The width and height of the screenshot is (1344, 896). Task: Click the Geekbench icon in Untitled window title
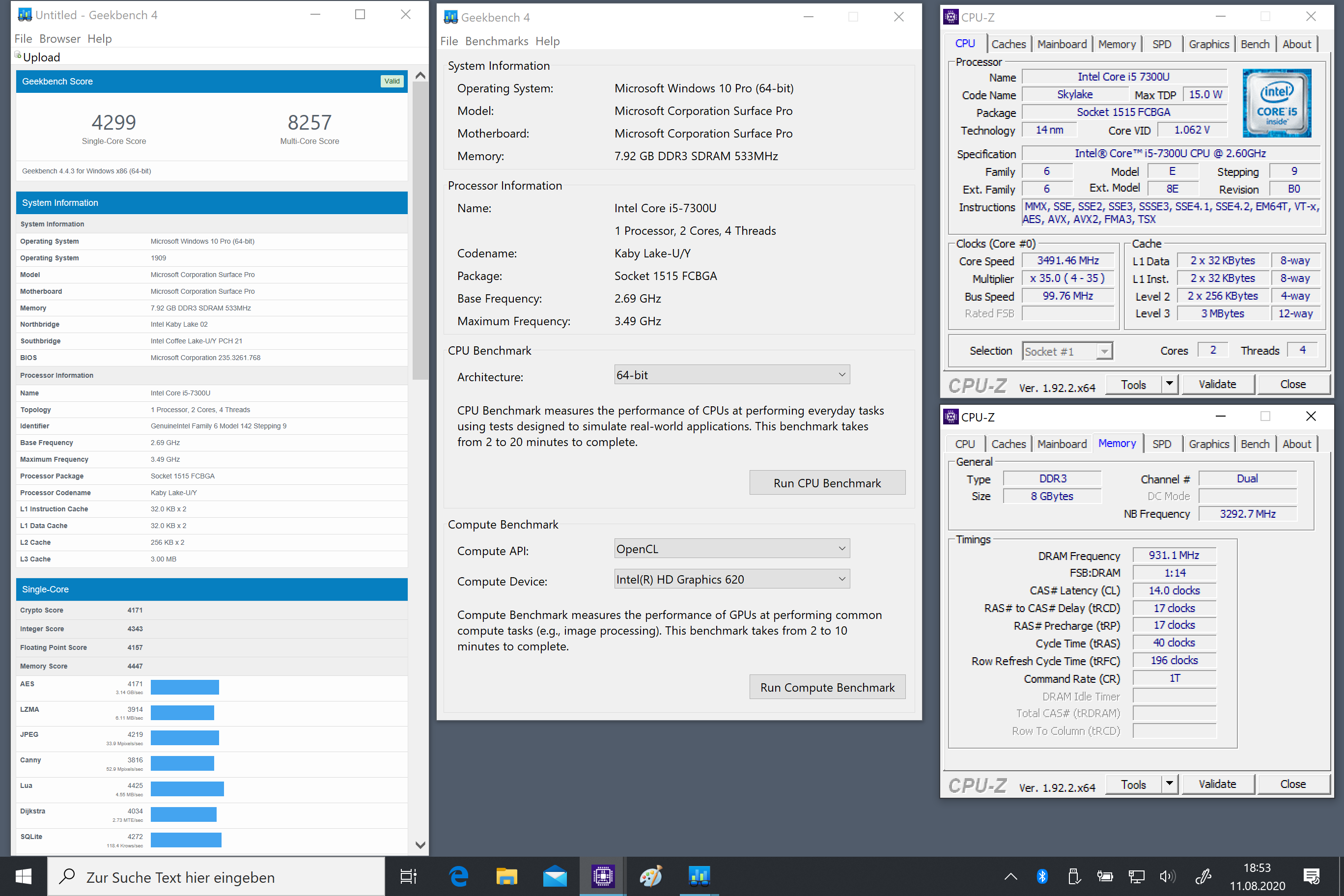pyautogui.click(x=25, y=15)
